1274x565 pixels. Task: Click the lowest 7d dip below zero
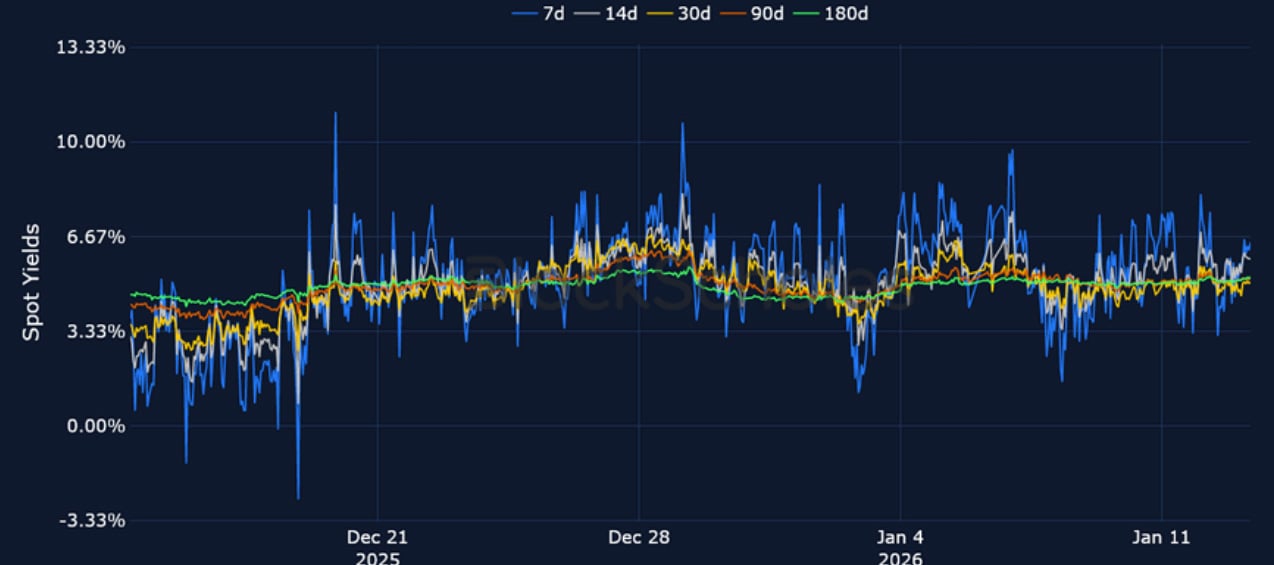coord(298,497)
